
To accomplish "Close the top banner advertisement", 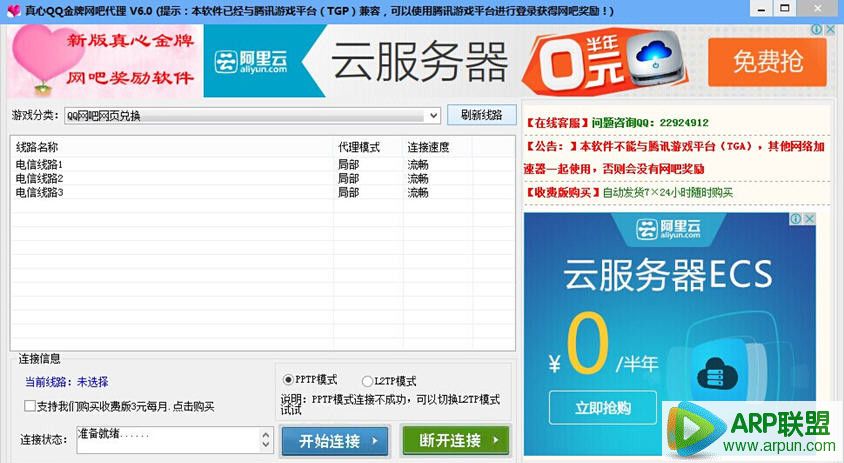I will [829, 30].
